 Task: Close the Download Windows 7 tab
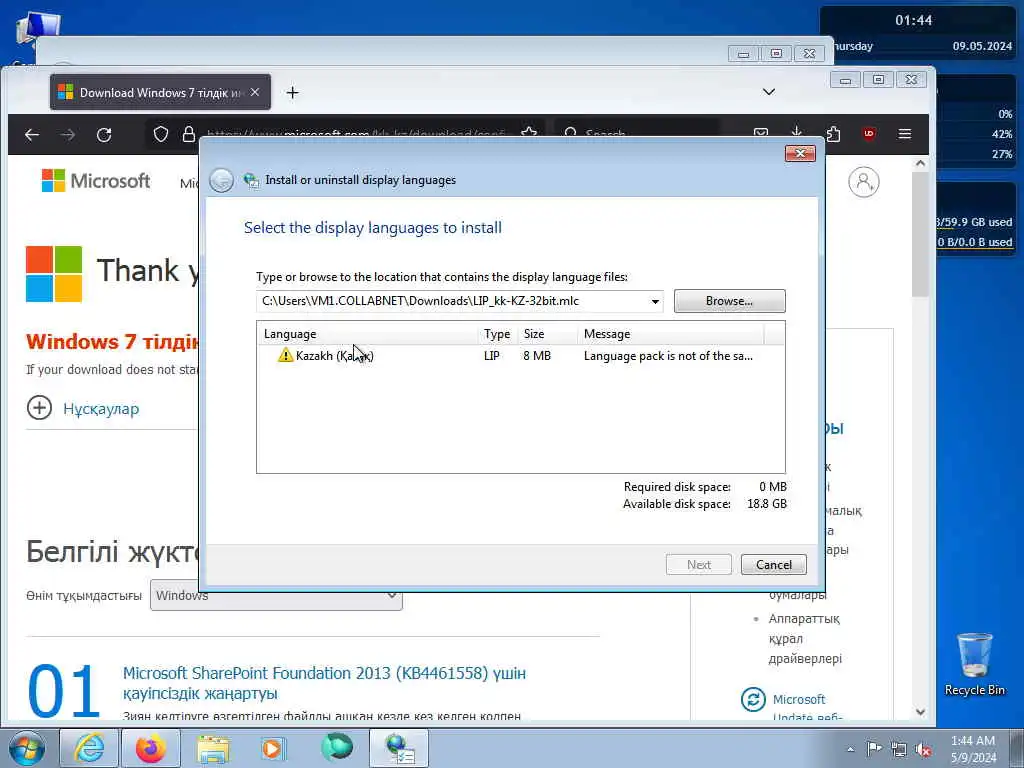(255, 93)
